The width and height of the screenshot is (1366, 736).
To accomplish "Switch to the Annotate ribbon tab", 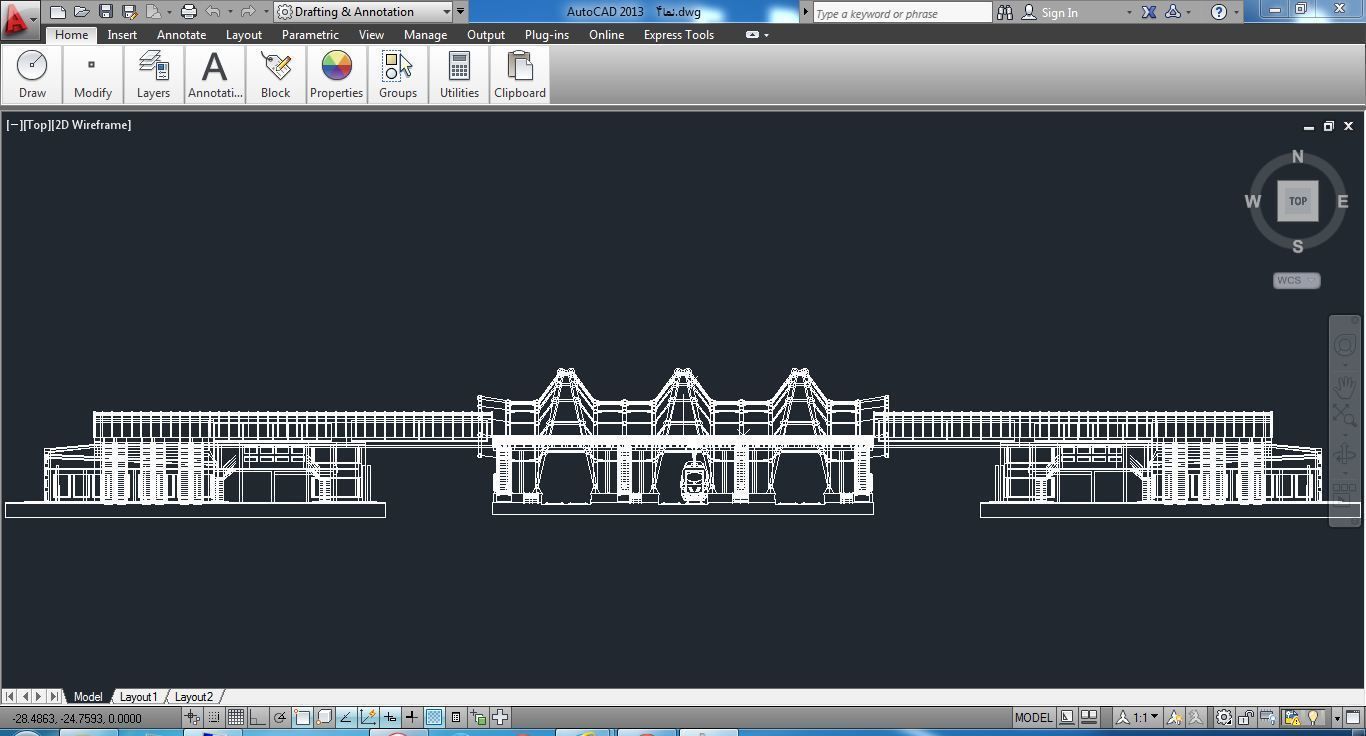I will pyautogui.click(x=181, y=35).
